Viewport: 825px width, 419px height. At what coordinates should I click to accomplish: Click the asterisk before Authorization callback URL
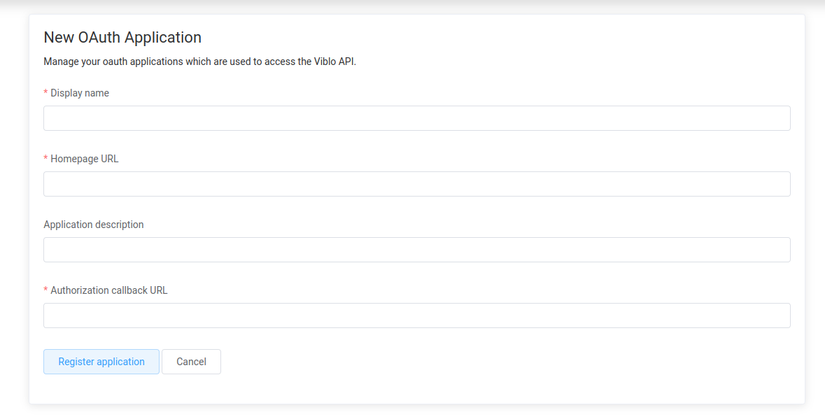46,291
